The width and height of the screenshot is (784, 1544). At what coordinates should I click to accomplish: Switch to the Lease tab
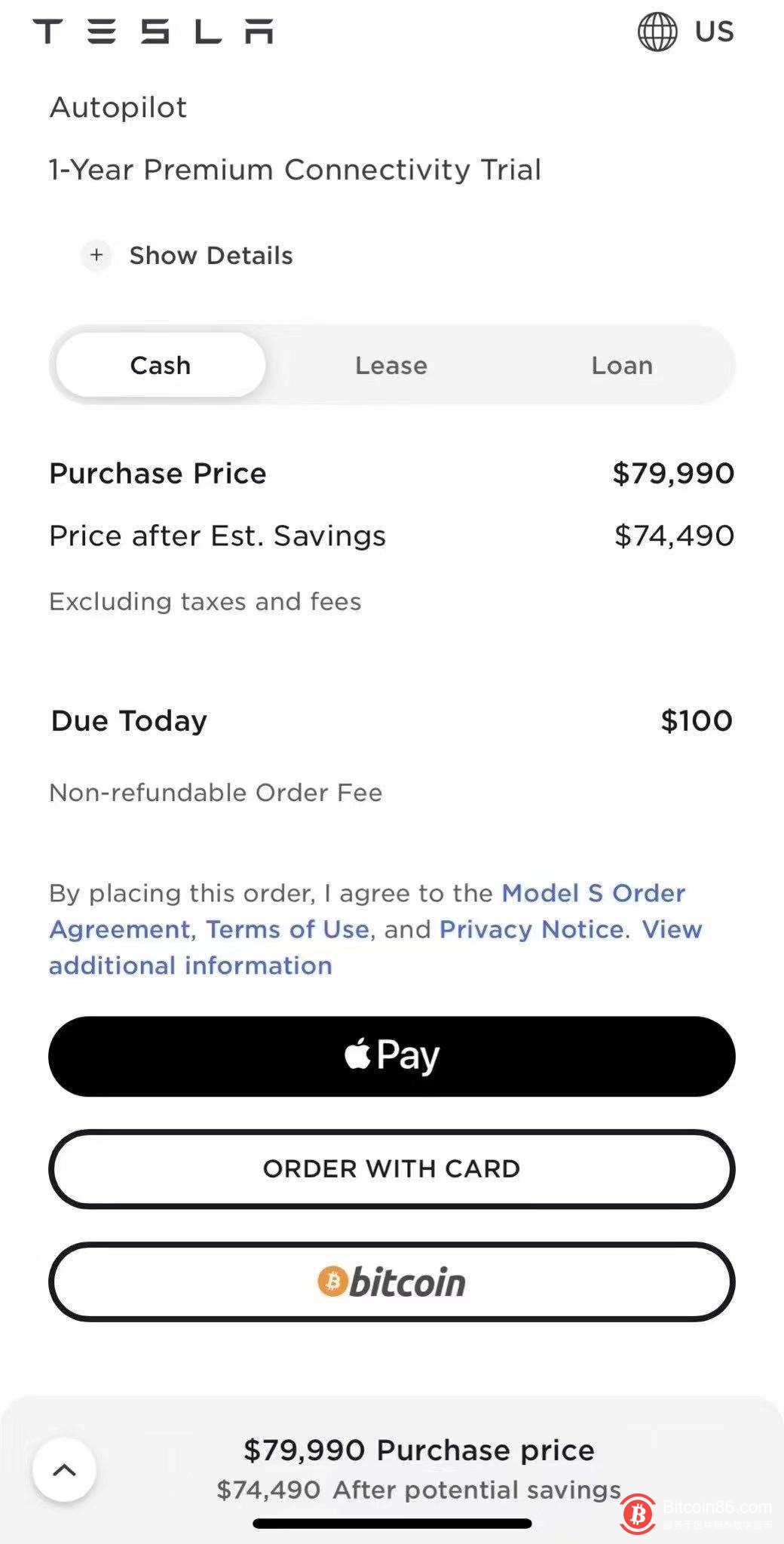(x=391, y=365)
